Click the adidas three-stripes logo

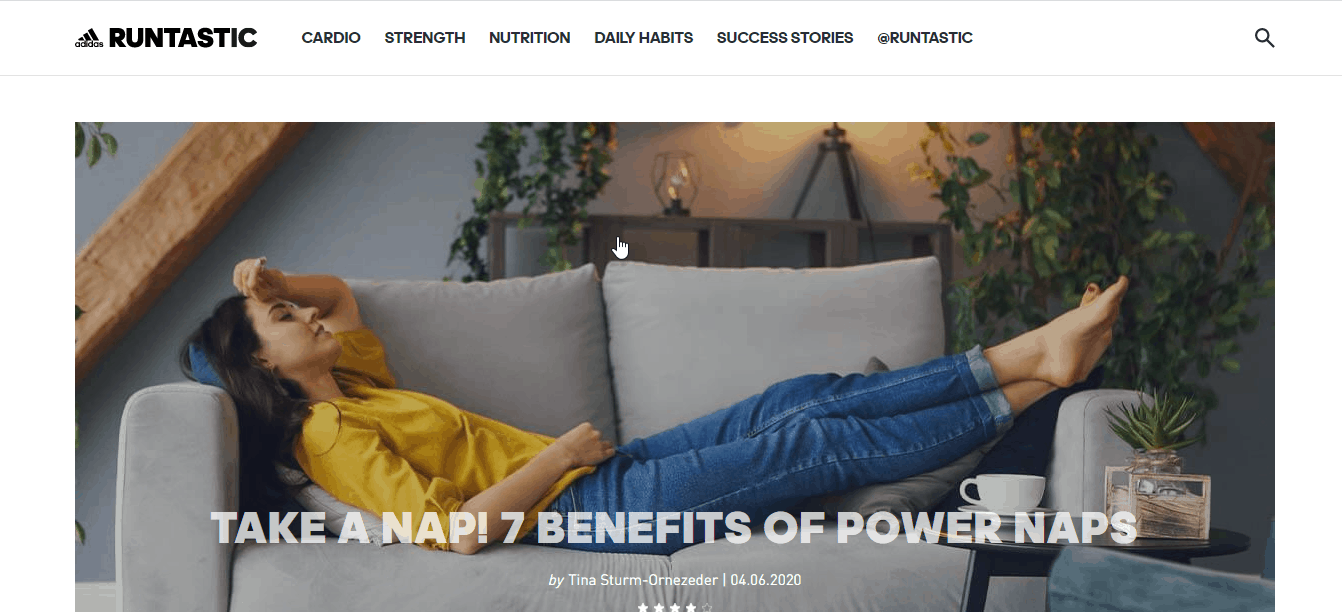coord(88,38)
